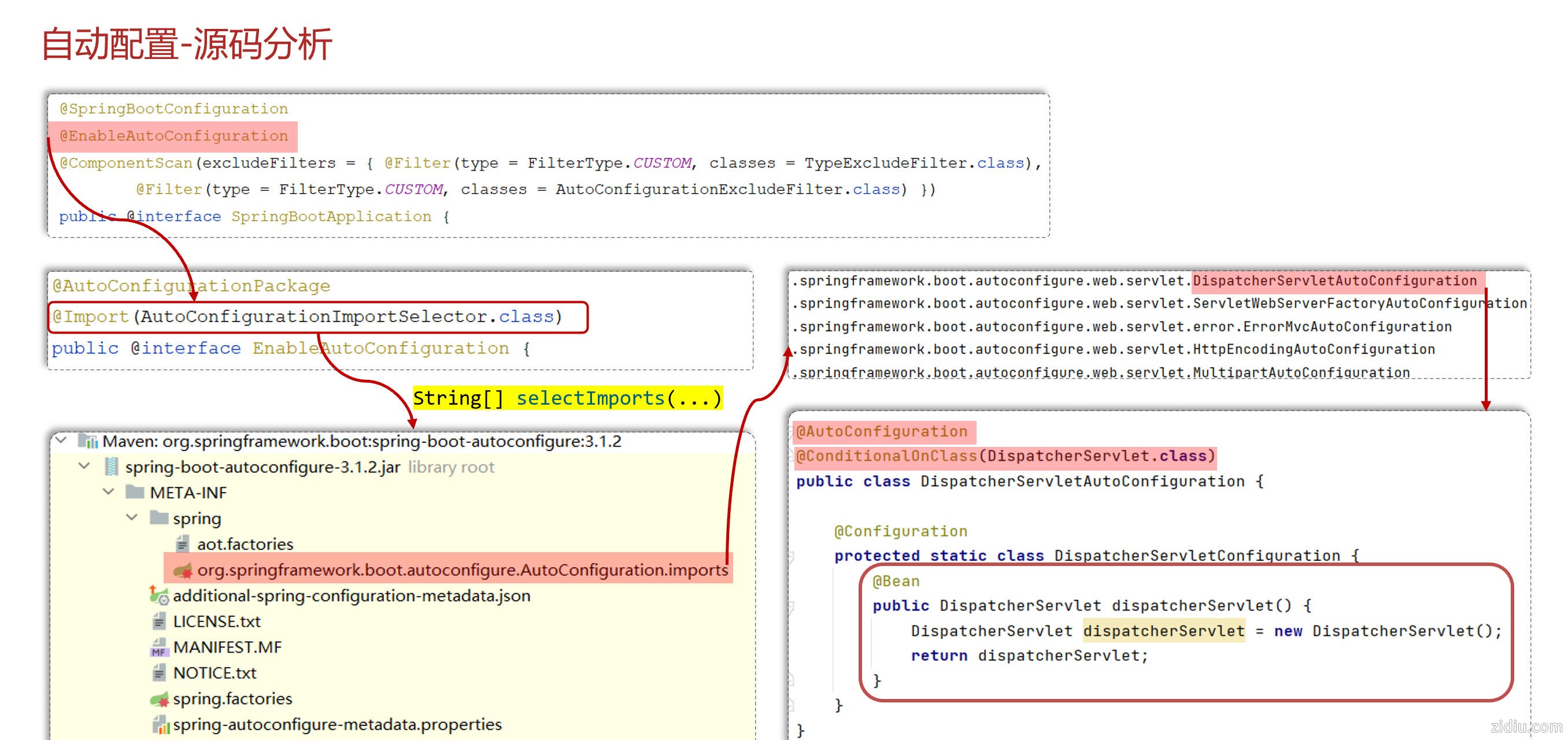Click the spring-autoconfigure-metadata.properties icon

click(160, 725)
